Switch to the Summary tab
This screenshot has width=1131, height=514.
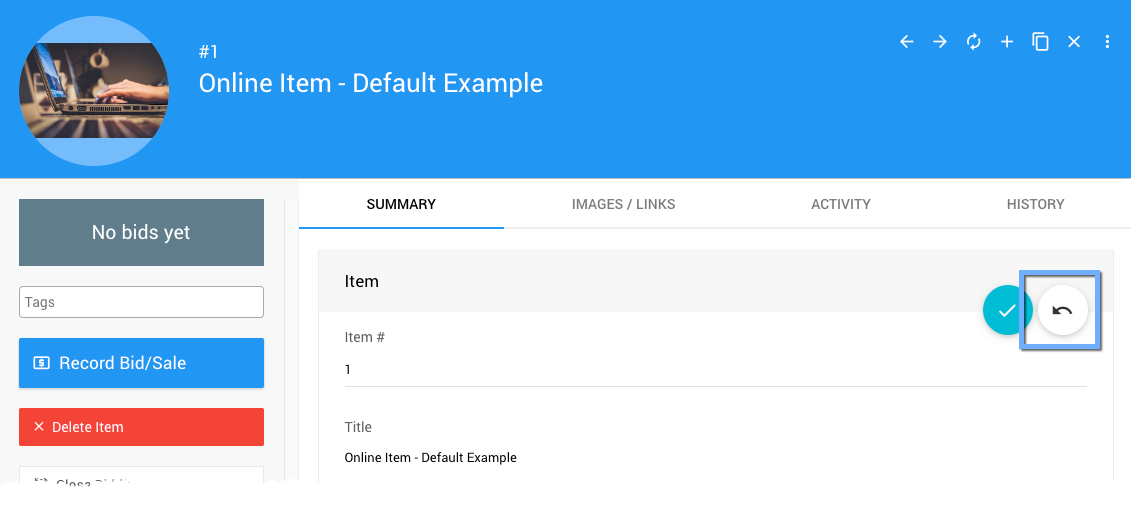pos(401,204)
